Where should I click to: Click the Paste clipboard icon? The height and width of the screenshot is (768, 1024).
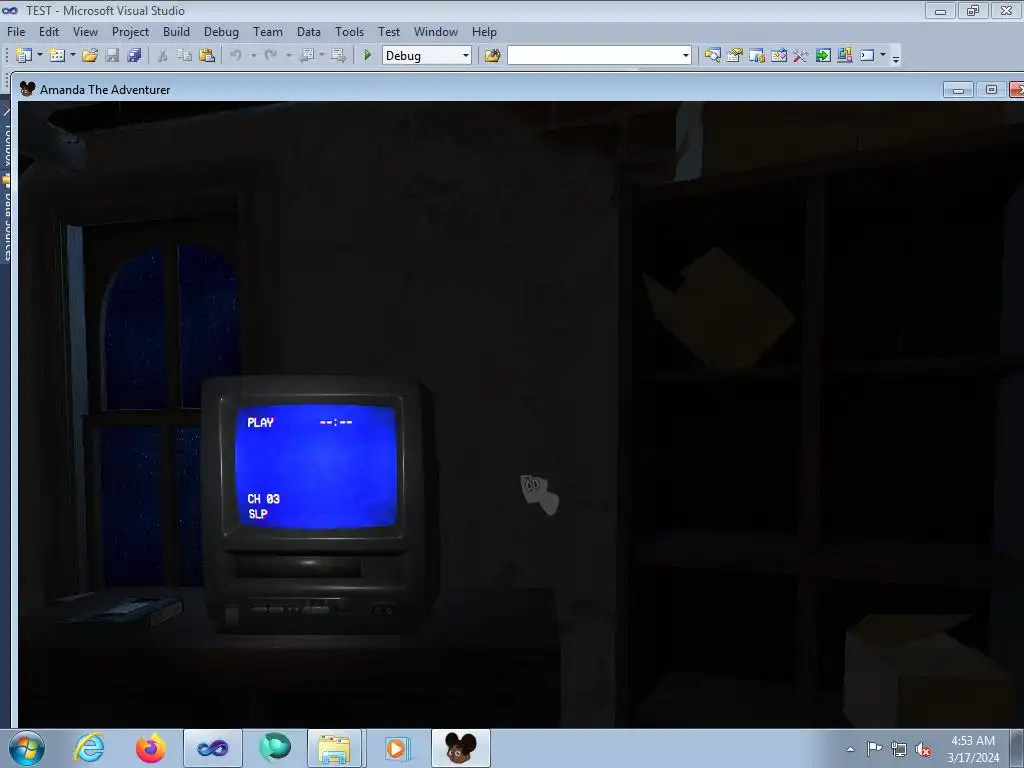(x=207, y=56)
